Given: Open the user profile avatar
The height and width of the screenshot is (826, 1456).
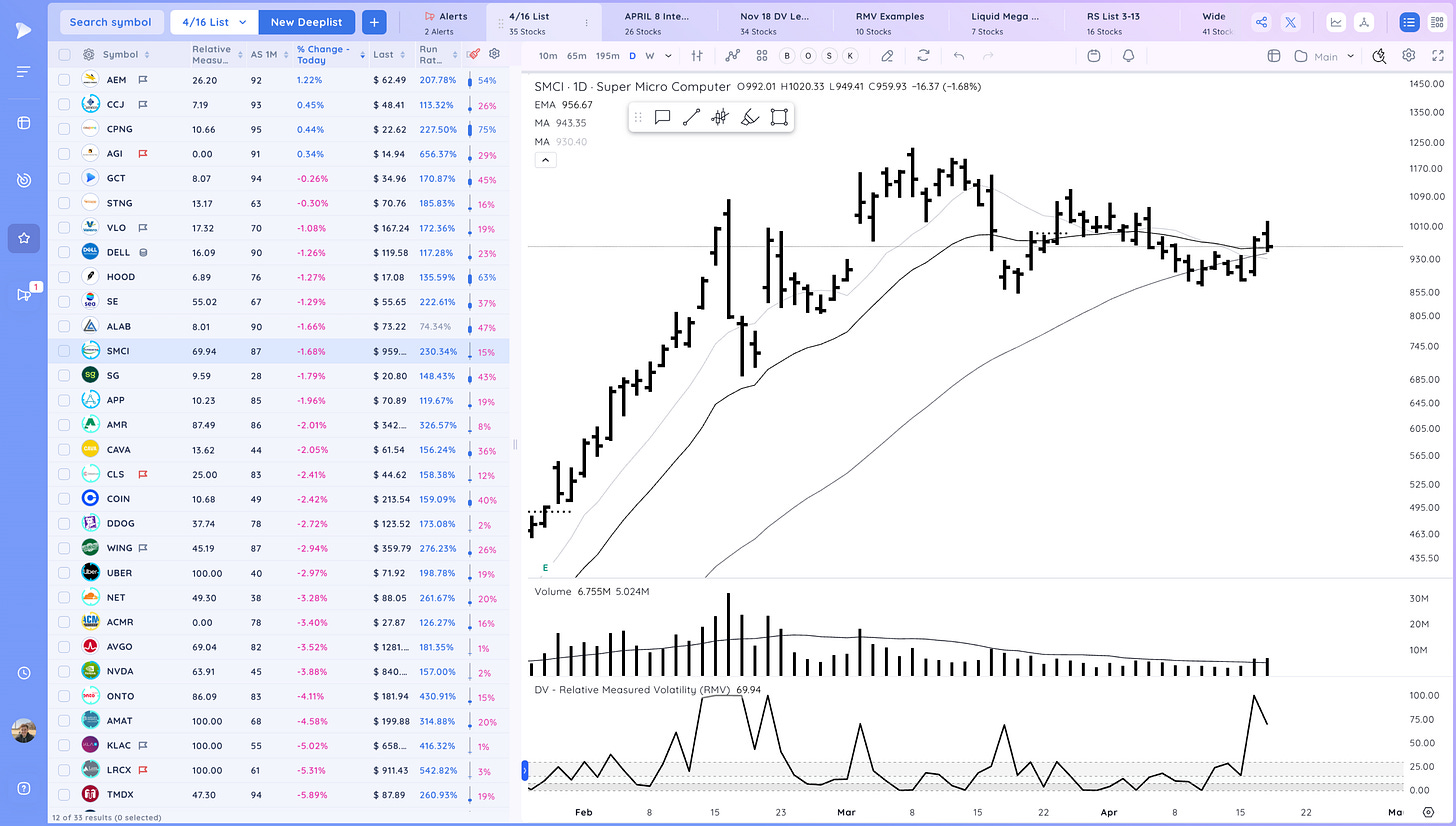Looking at the screenshot, I should pyautogui.click(x=23, y=732).
